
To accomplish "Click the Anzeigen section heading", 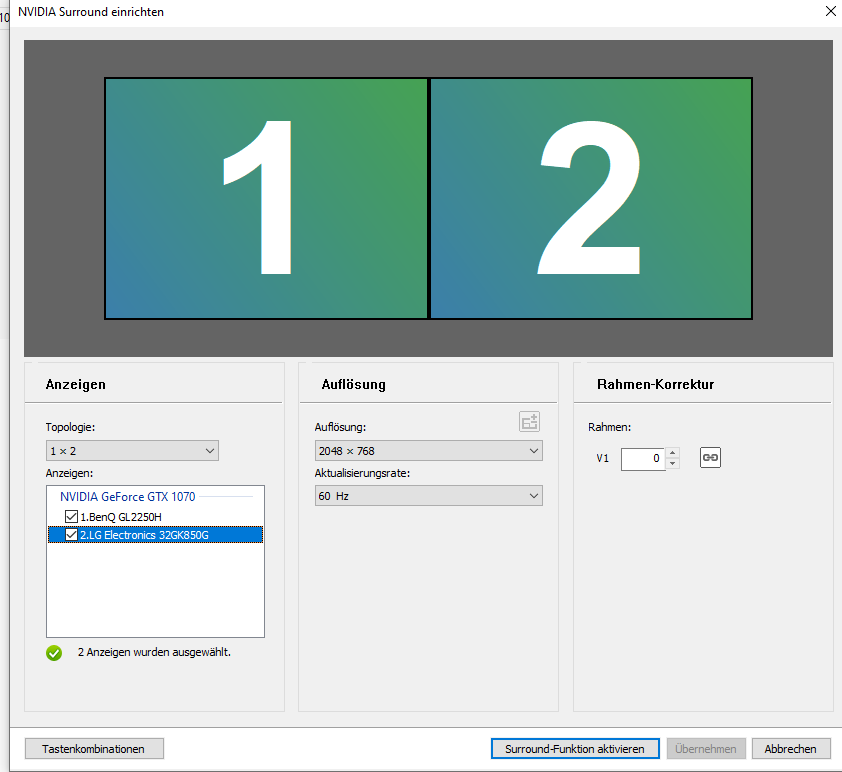I will click(76, 384).
